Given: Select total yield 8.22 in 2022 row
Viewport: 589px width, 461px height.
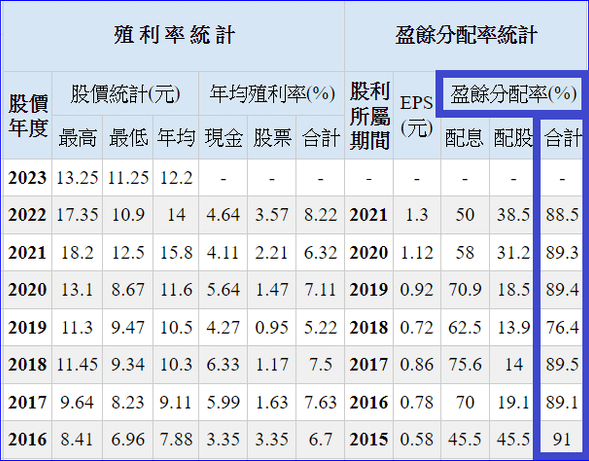Looking at the screenshot, I should [320, 215].
